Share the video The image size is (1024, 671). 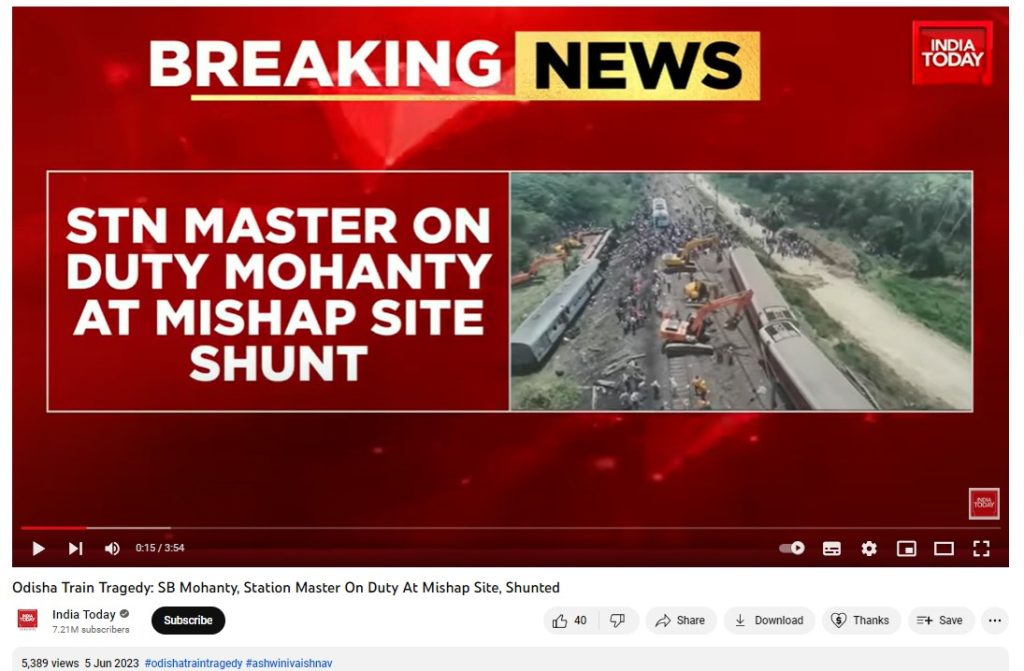pyautogui.click(x=680, y=621)
